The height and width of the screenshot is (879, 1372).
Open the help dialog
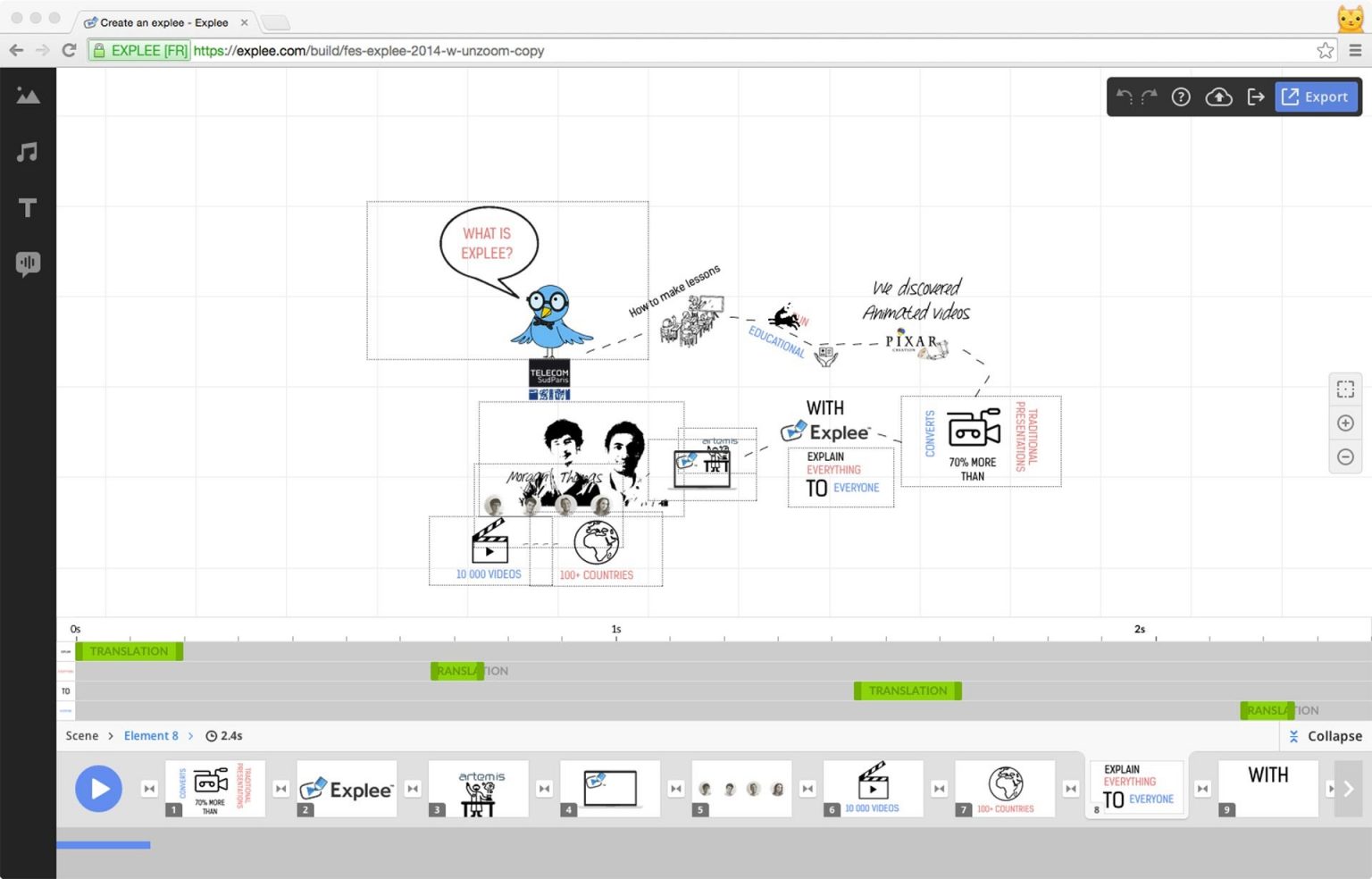1181,96
